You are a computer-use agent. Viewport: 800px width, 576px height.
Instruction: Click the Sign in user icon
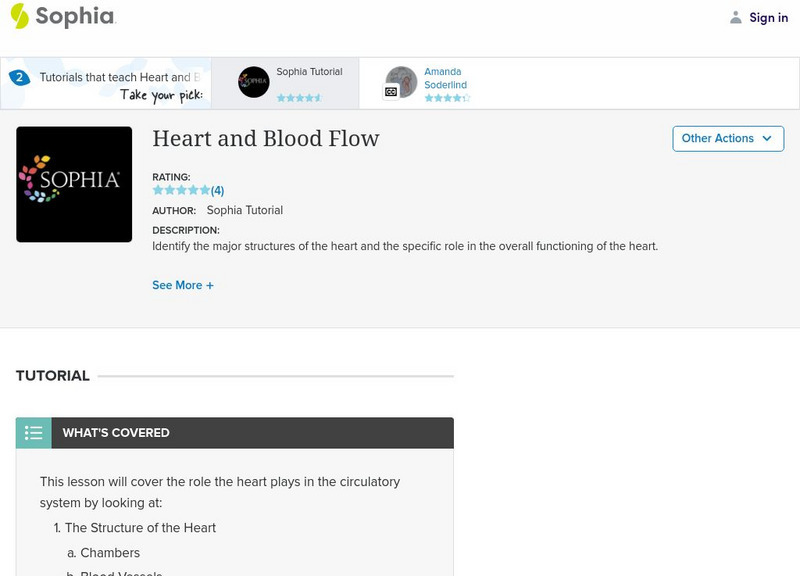pyautogui.click(x=736, y=17)
